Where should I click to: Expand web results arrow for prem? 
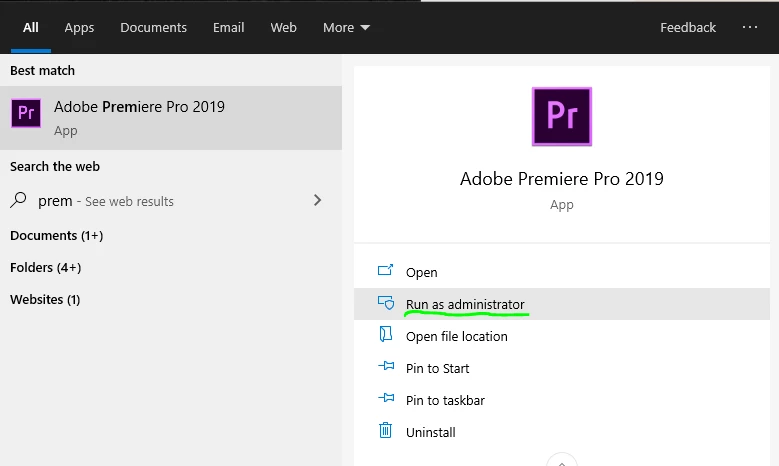[318, 200]
